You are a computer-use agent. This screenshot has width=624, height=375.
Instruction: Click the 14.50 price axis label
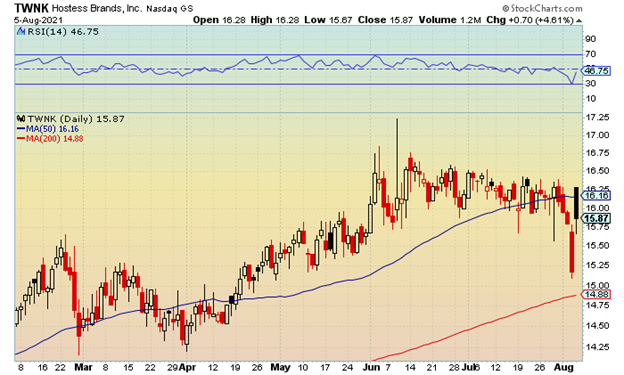597,326
